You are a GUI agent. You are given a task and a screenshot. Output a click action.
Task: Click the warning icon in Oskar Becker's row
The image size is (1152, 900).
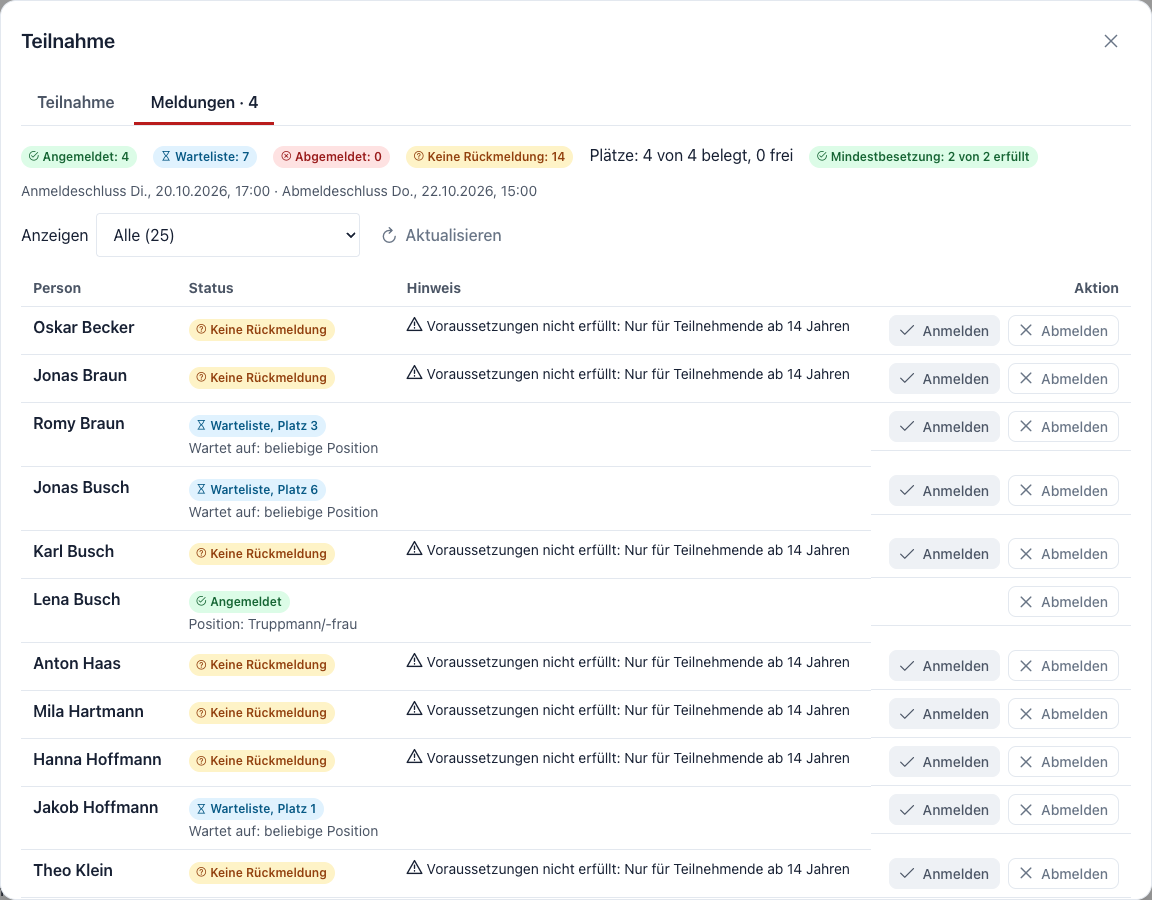414,325
